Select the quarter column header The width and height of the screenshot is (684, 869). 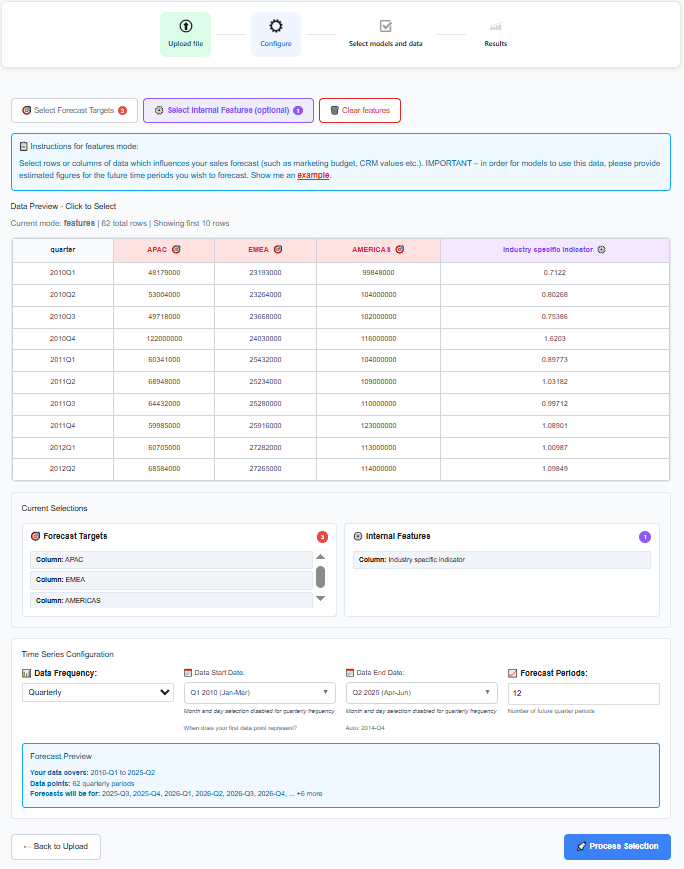click(x=63, y=250)
